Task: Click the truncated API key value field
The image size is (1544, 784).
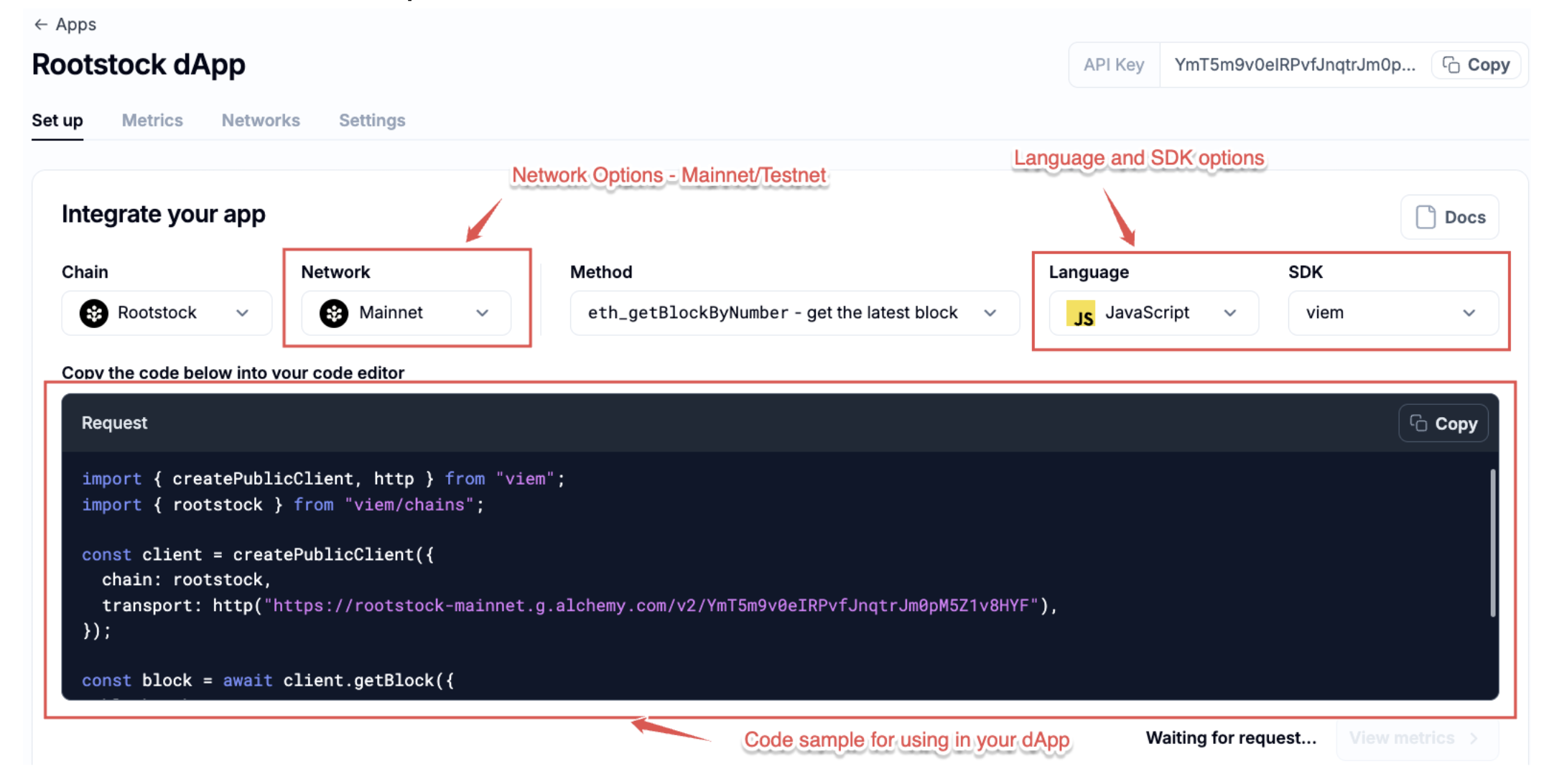Action: pos(1294,65)
